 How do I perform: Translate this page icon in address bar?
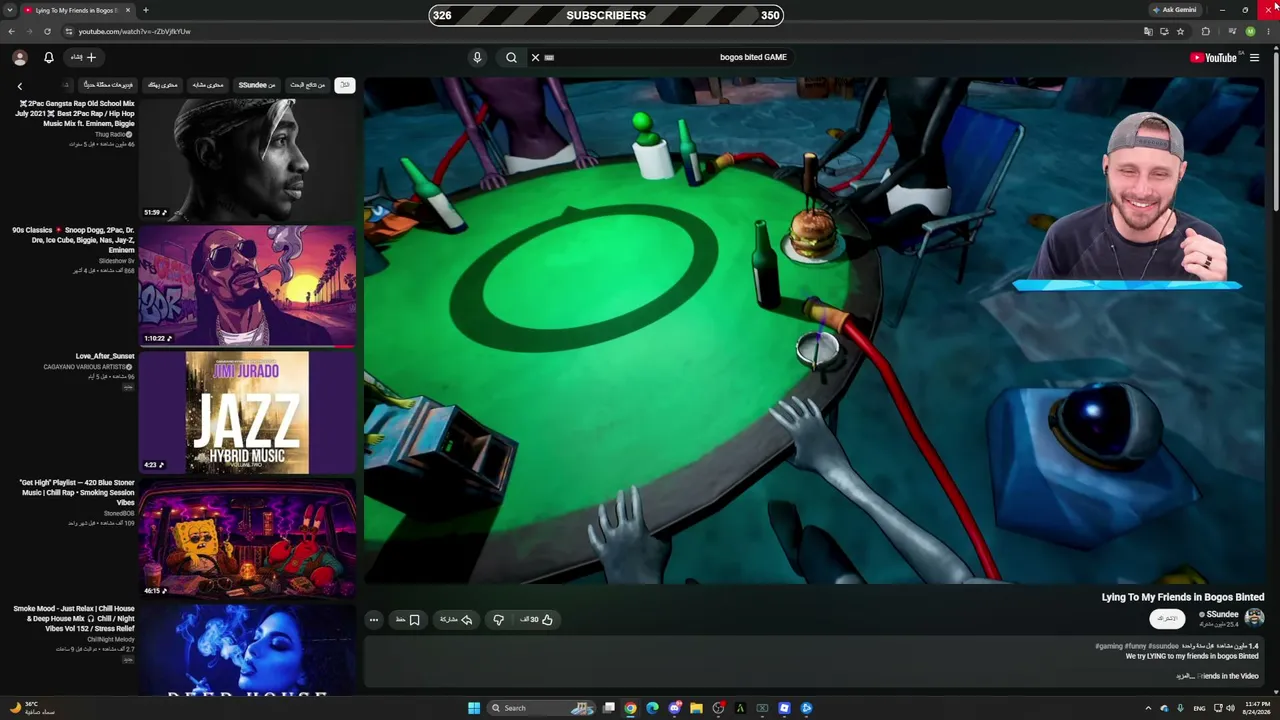[1148, 31]
